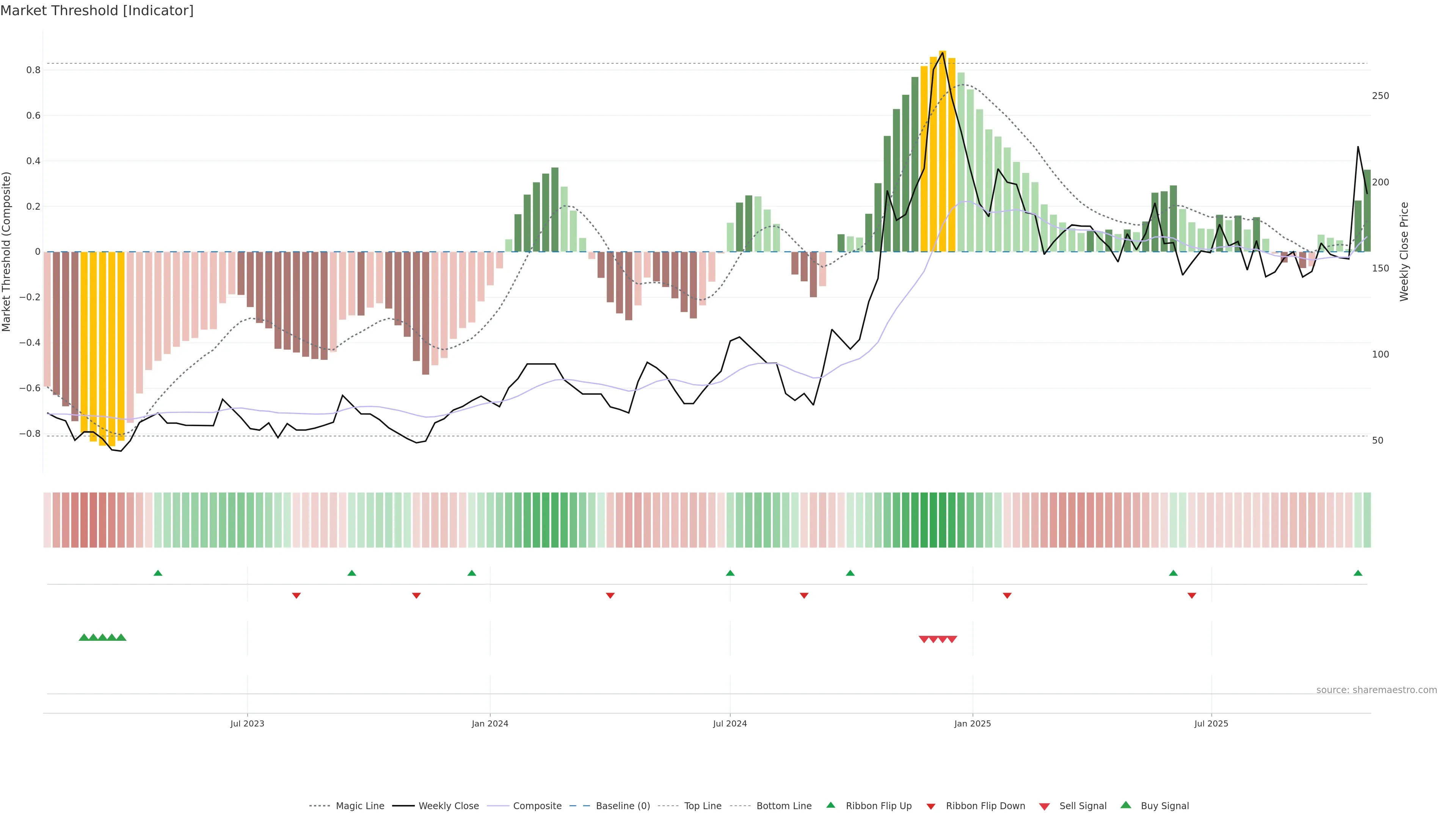Click the Weekly Close Price axis title
This screenshot has height=819, width=1456.
point(1404,251)
